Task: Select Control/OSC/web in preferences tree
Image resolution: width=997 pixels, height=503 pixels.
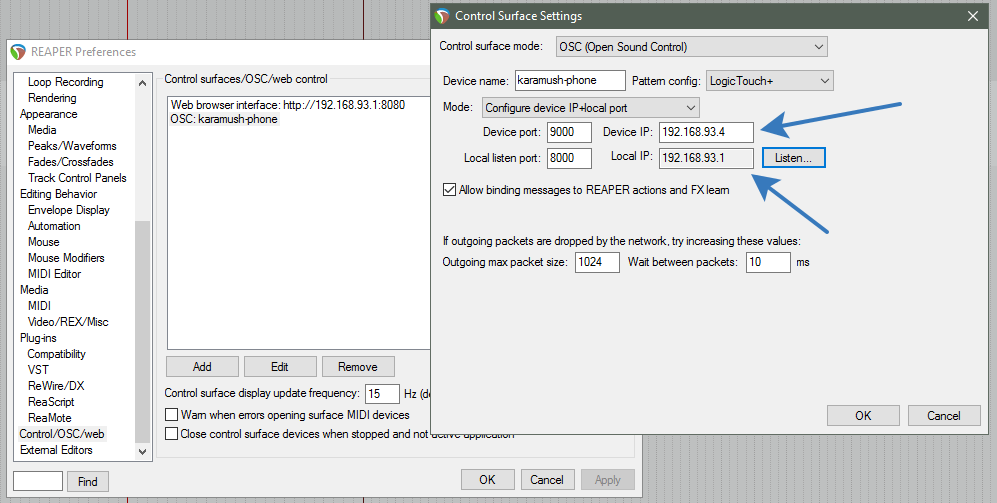Action: 62,434
